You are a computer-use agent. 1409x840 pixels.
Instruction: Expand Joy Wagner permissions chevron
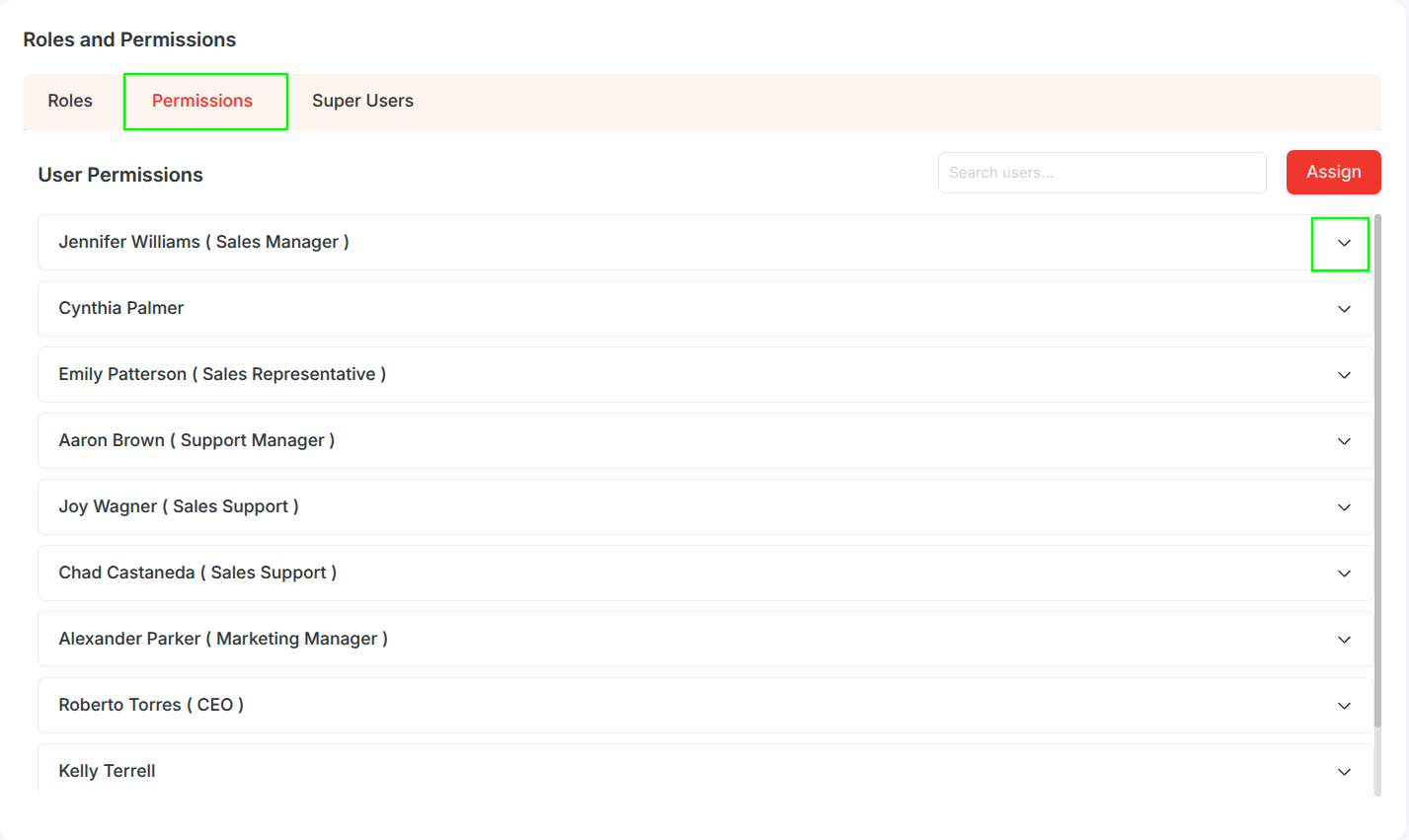coord(1344,507)
